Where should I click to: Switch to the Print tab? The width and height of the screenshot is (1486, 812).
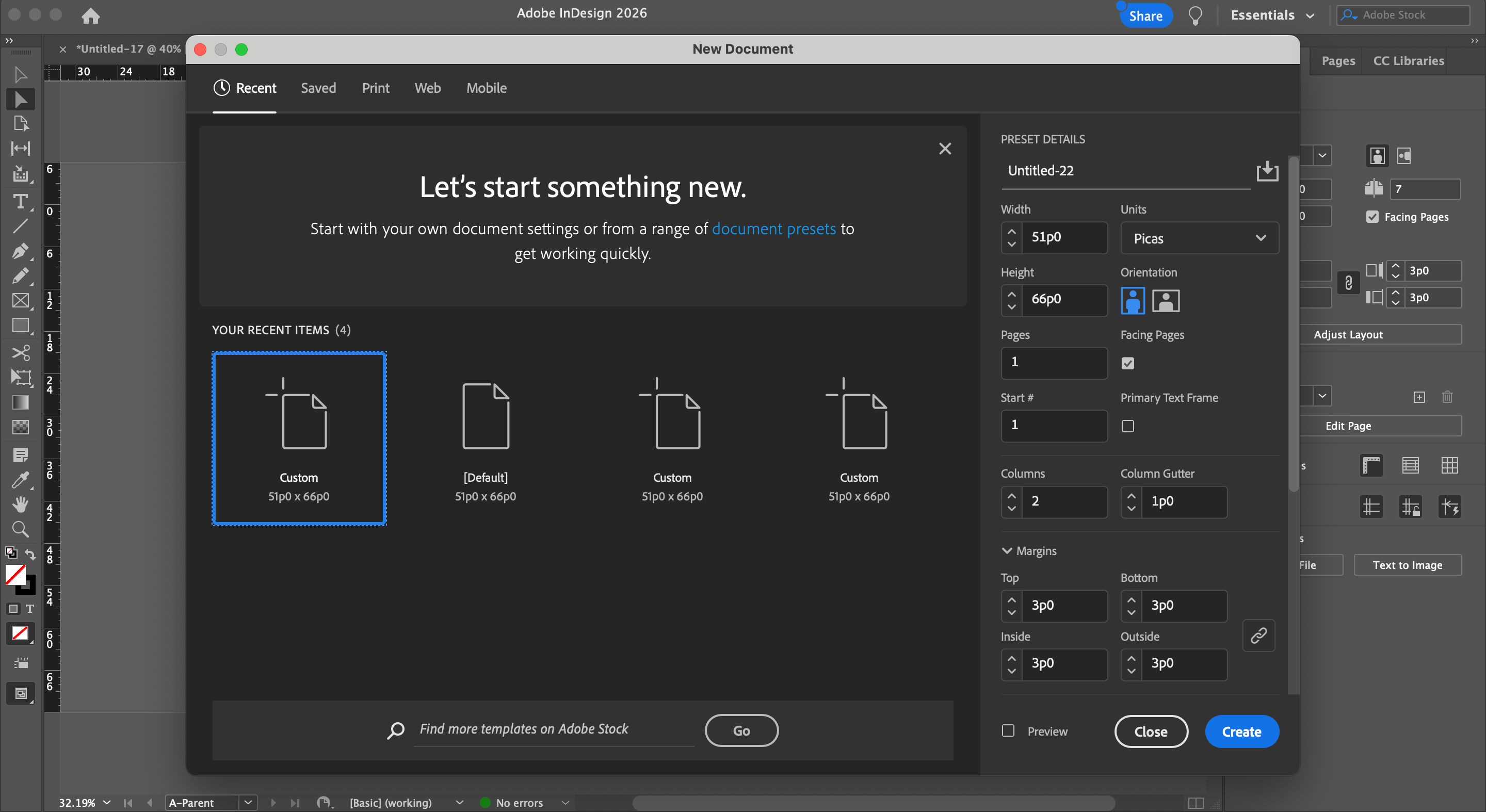point(376,88)
